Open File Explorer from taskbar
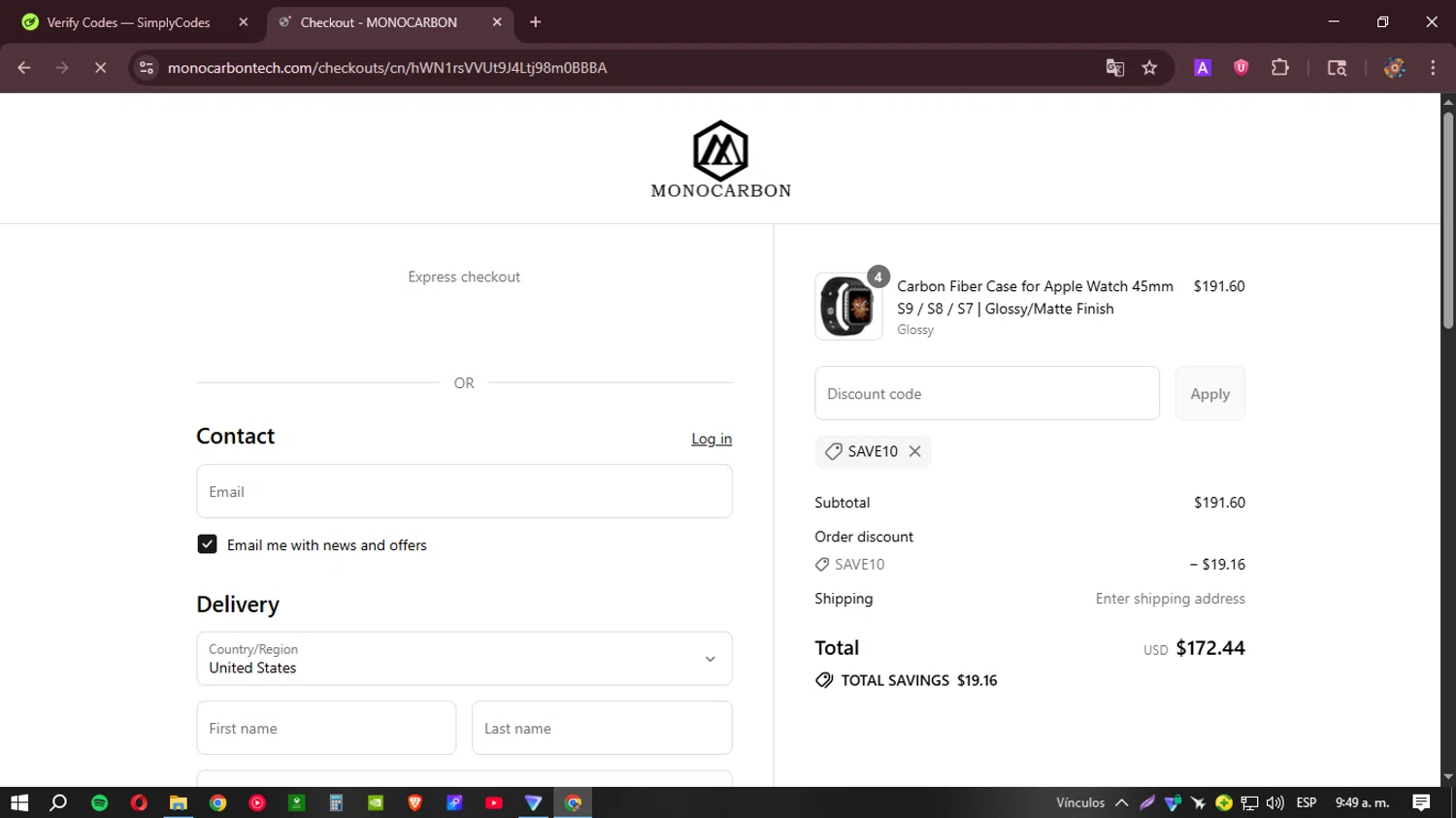The height and width of the screenshot is (818, 1456). (x=178, y=802)
